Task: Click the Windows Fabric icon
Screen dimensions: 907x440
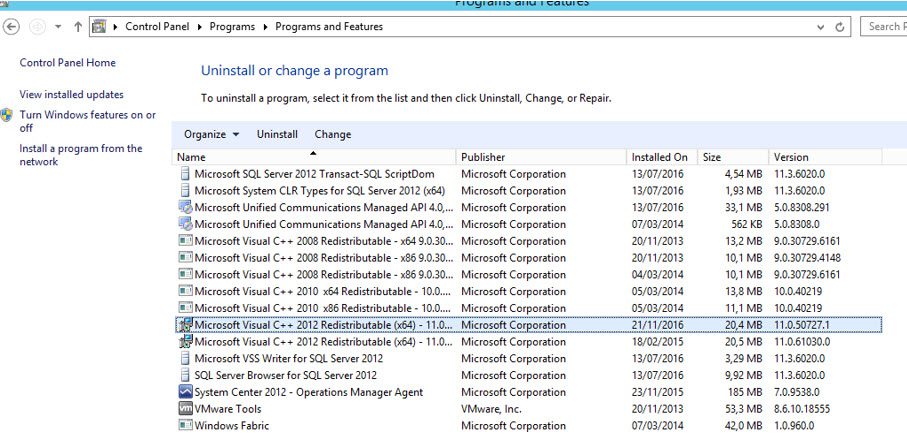Action: [x=185, y=425]
